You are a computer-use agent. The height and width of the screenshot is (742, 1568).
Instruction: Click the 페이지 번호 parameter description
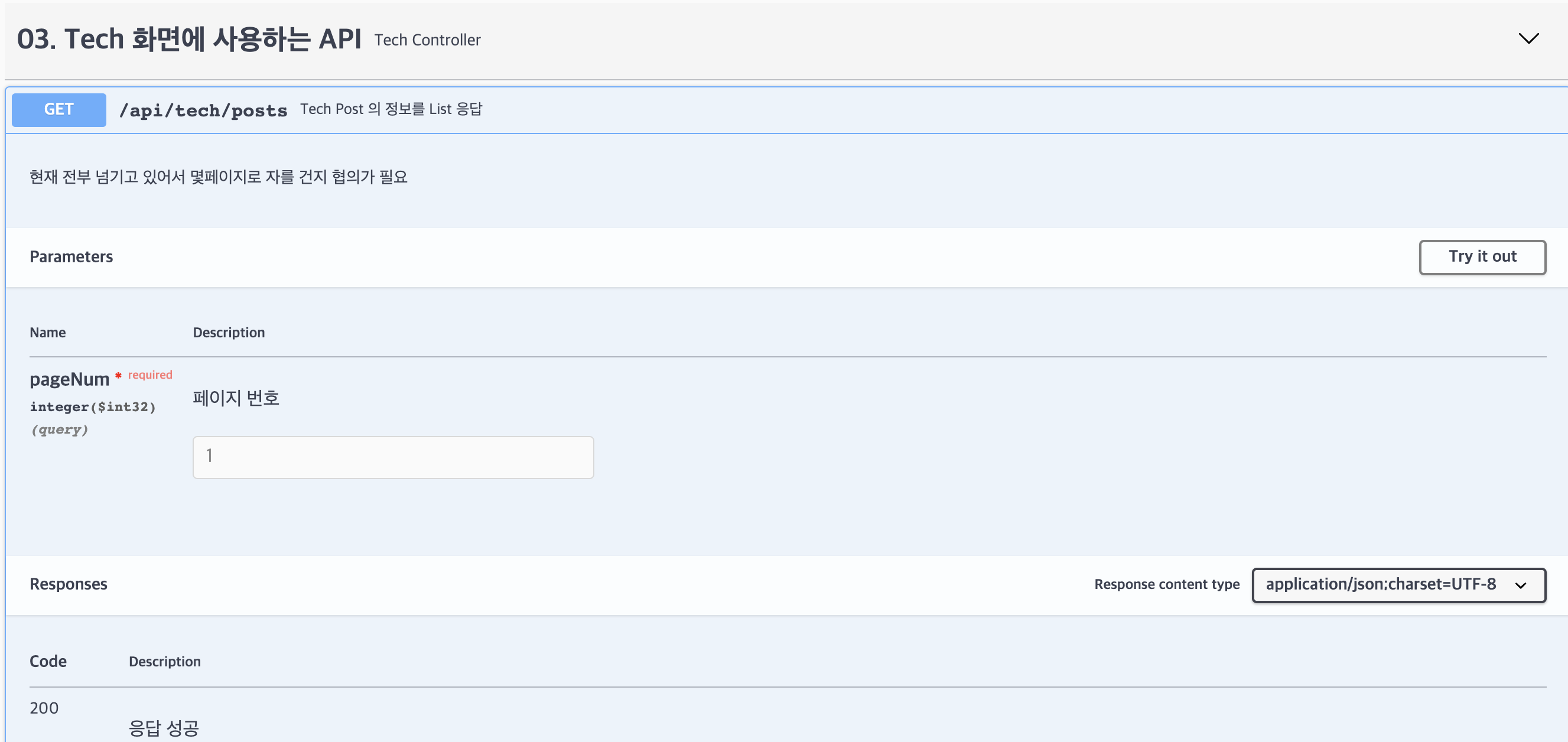click(x=236, y=398)
